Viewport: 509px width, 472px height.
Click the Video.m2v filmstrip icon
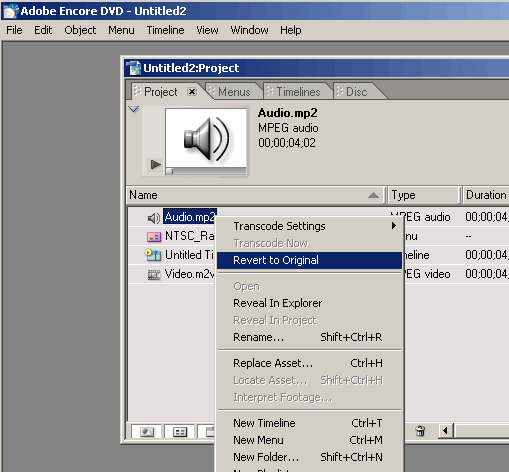pos(154,275)
